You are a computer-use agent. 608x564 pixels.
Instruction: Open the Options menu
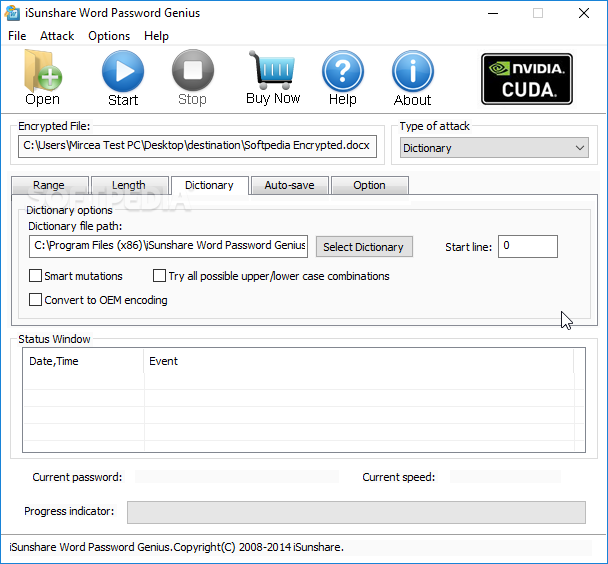109,36
